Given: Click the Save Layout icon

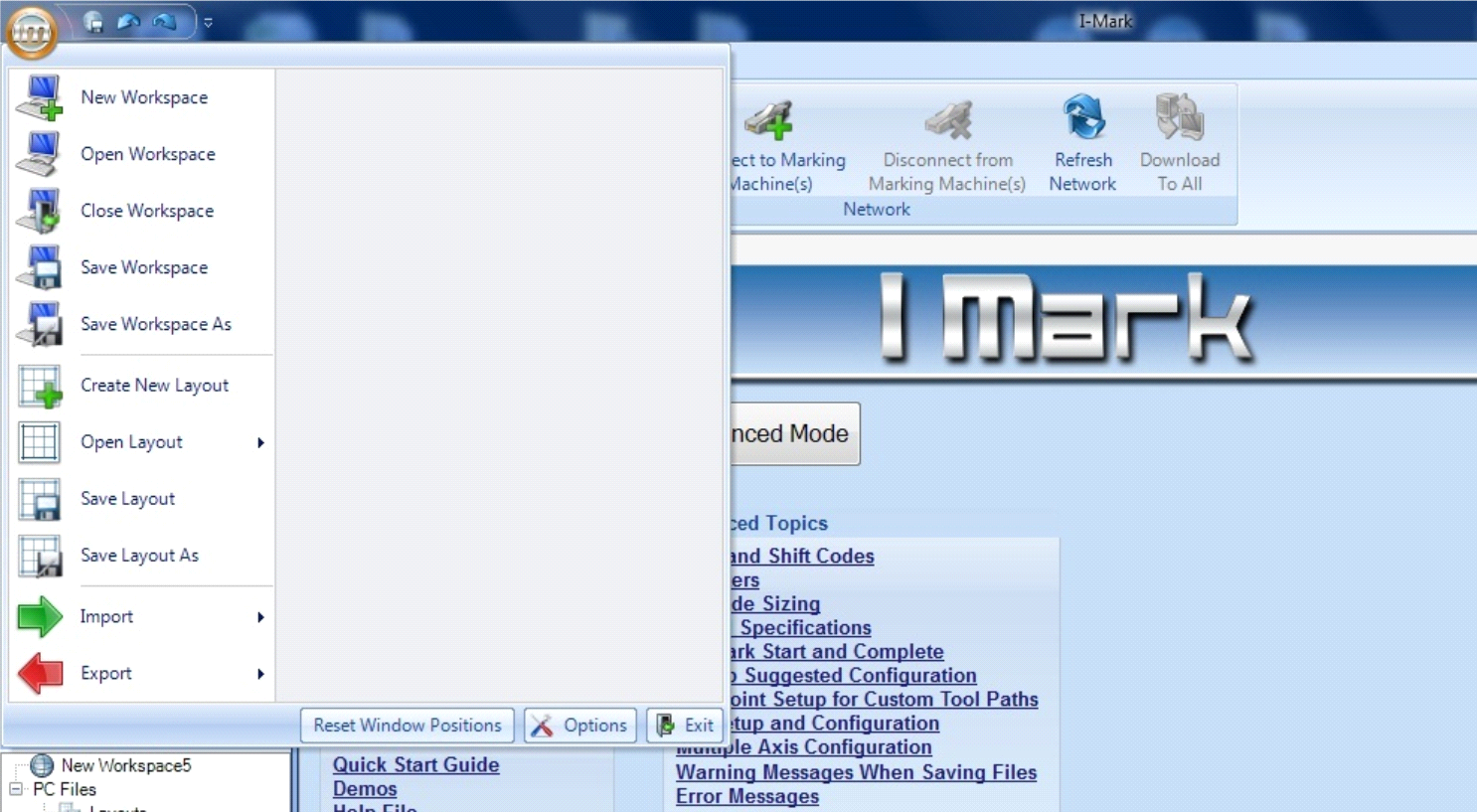Looking at the screenshot, I should tap(40, 499).
